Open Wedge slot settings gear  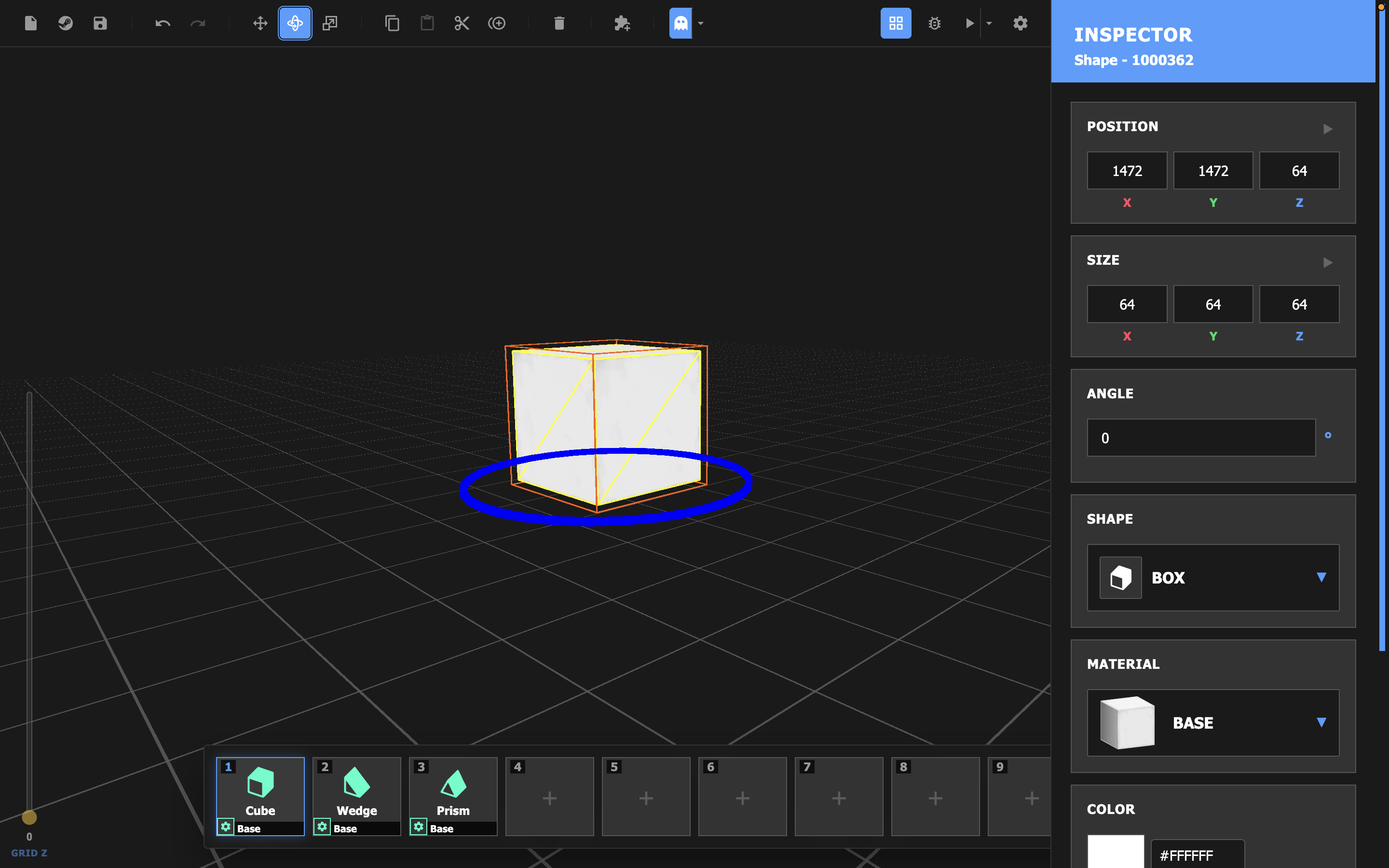322,827
